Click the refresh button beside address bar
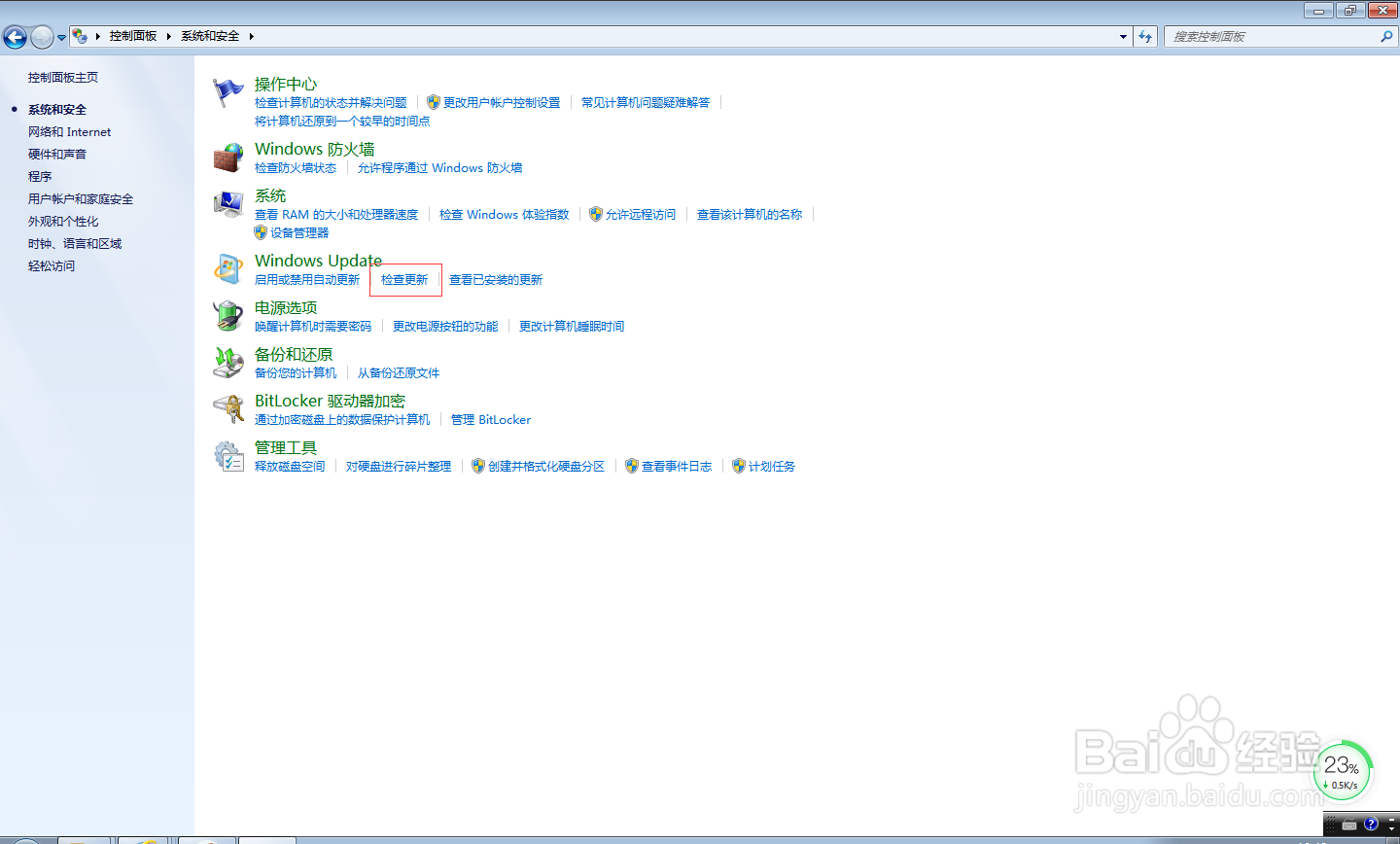Viewport: 1400px width, 844px height. click(x=1146, y=36)
